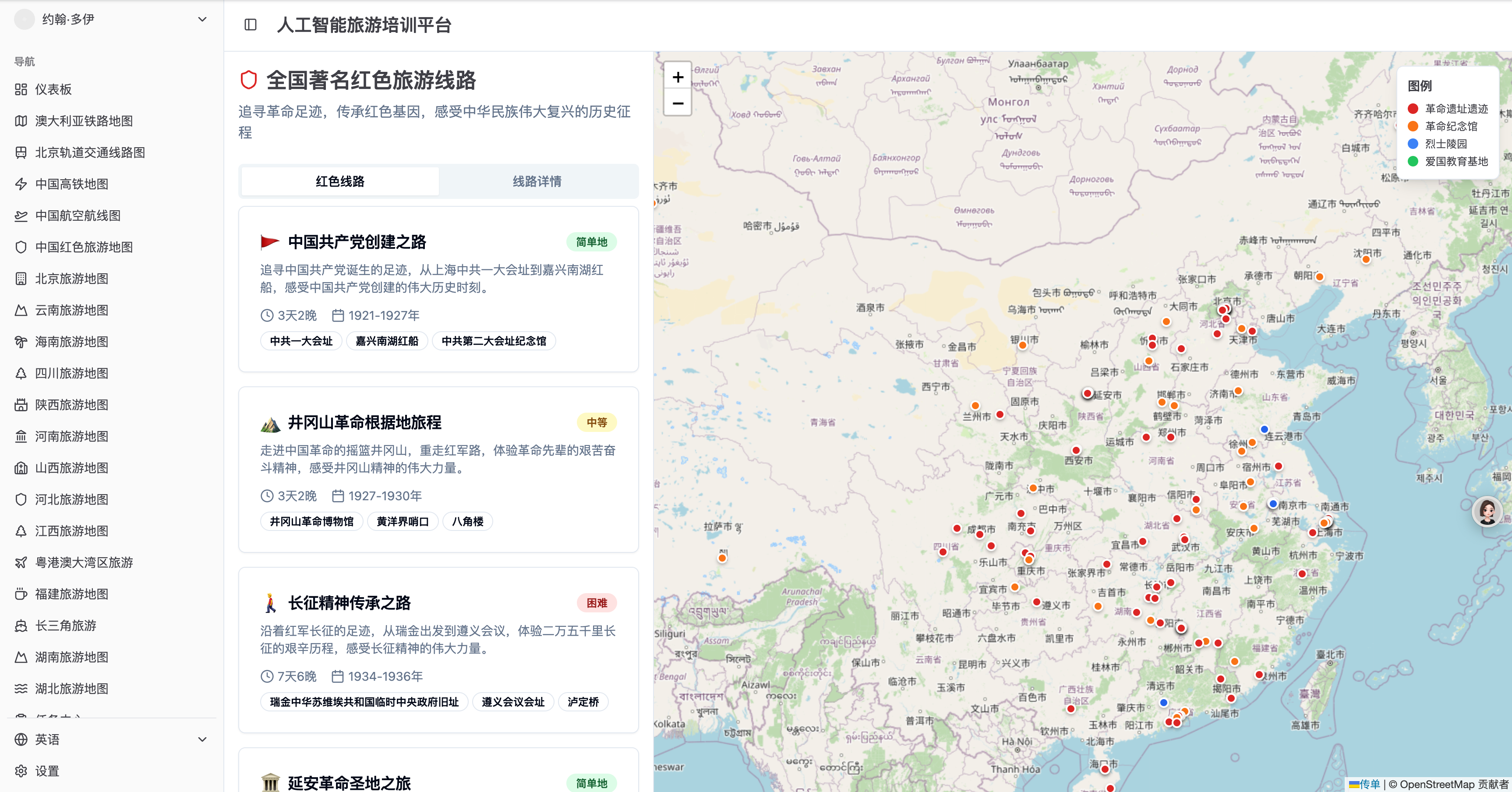
Task: Expand the 约翰·多伊 user dropdown
Action: (x=202, y=19)
